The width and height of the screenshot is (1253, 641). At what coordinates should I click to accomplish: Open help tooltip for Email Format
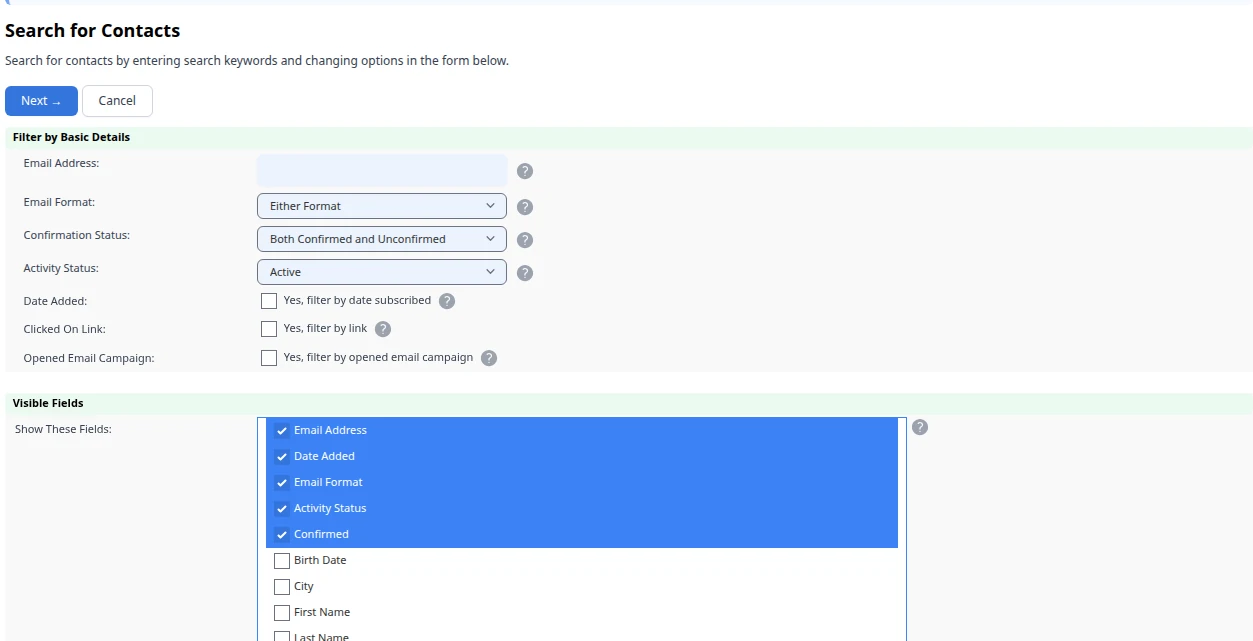click(525, 207)
